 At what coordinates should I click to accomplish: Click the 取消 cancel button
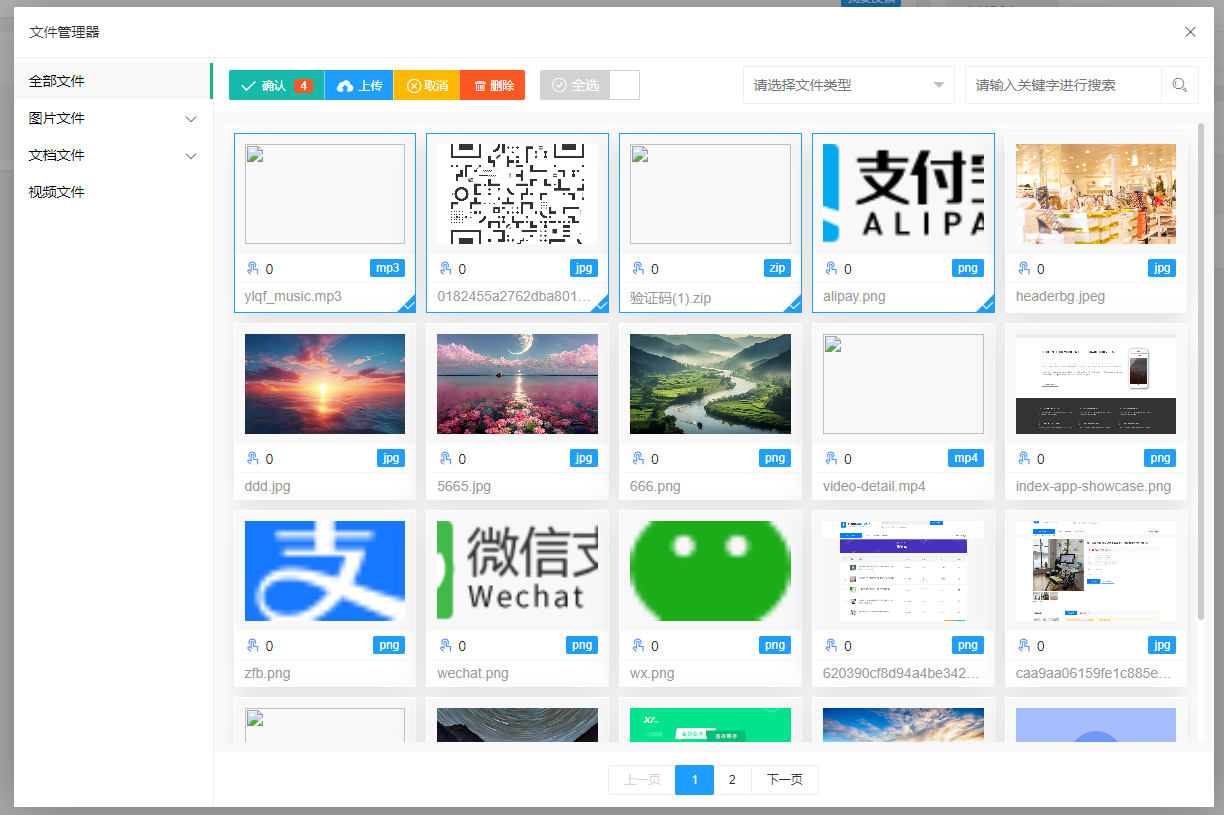click(x=427, y=85)
